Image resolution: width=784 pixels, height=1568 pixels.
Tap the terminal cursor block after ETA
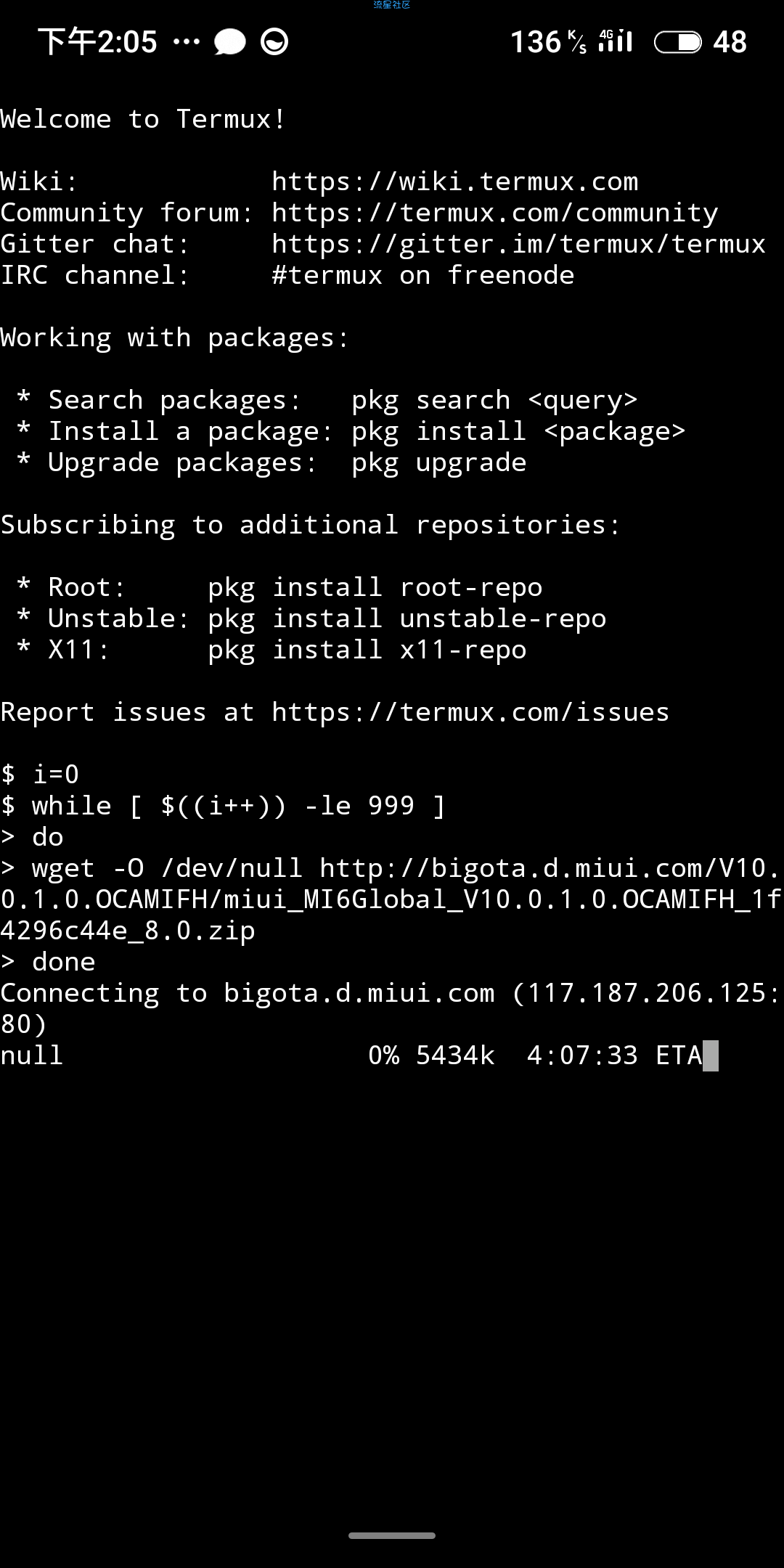[x=711, y=1055]
